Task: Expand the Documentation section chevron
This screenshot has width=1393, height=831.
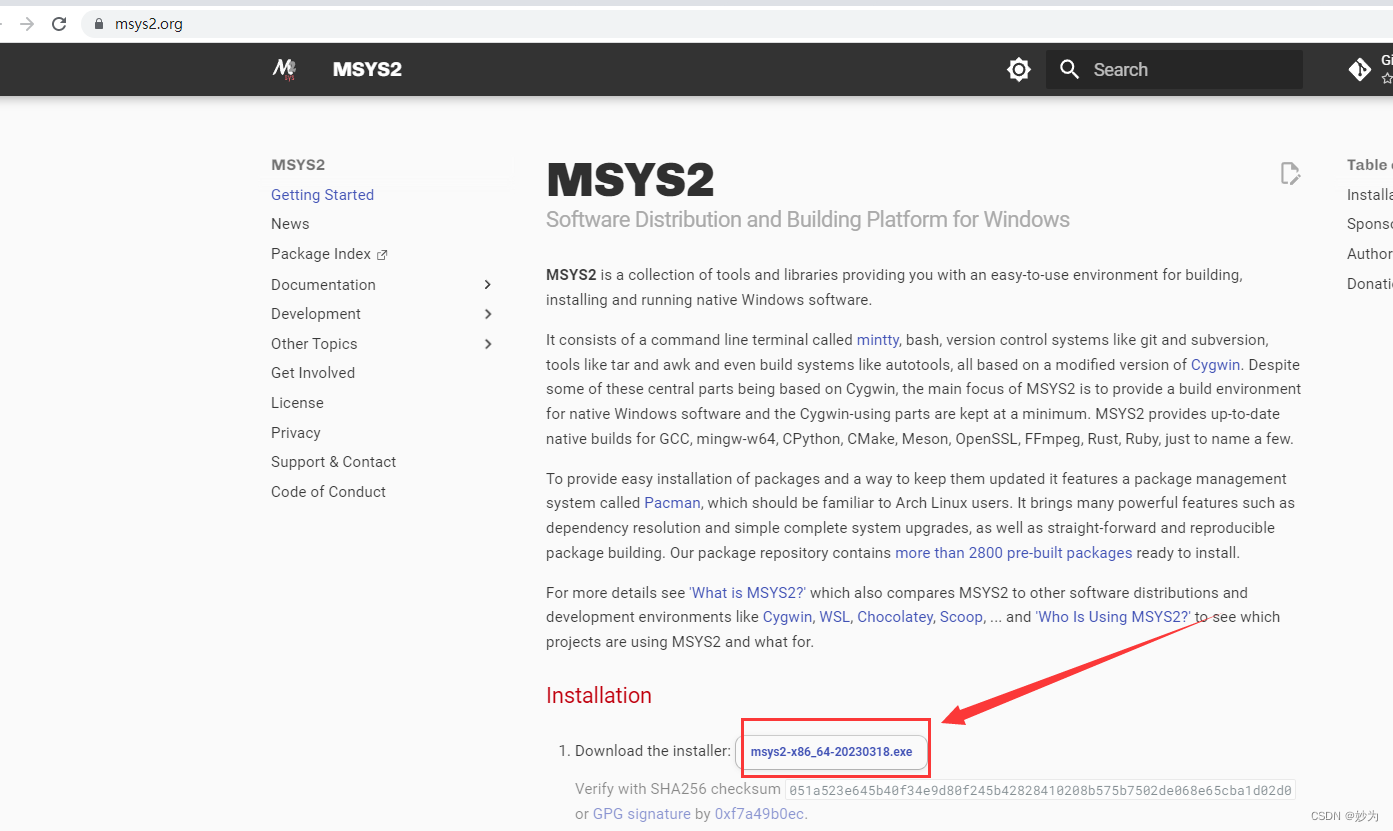Action: tap(488, 285)
